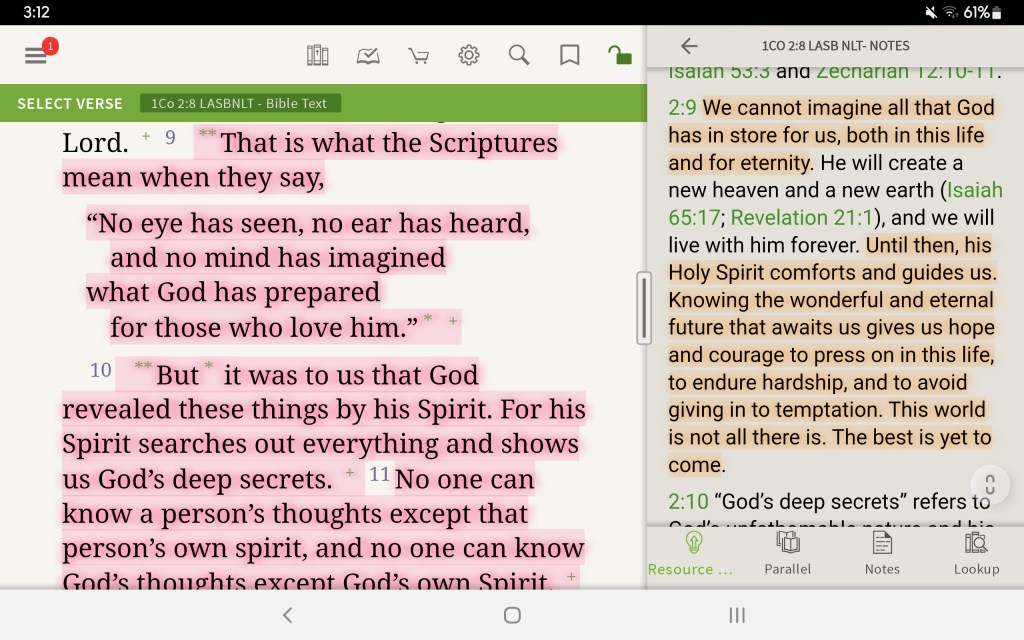This screenshot has height=640, width=1024.
Task: Tap the scroll indicator in the notes panel
Action: 990,484
